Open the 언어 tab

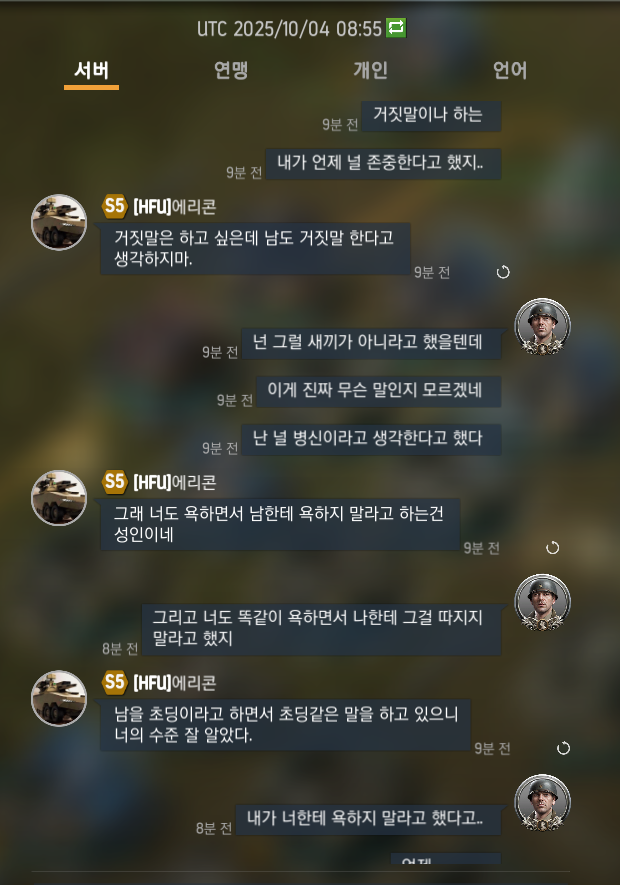pyautogui.click(x=510, y=71)
